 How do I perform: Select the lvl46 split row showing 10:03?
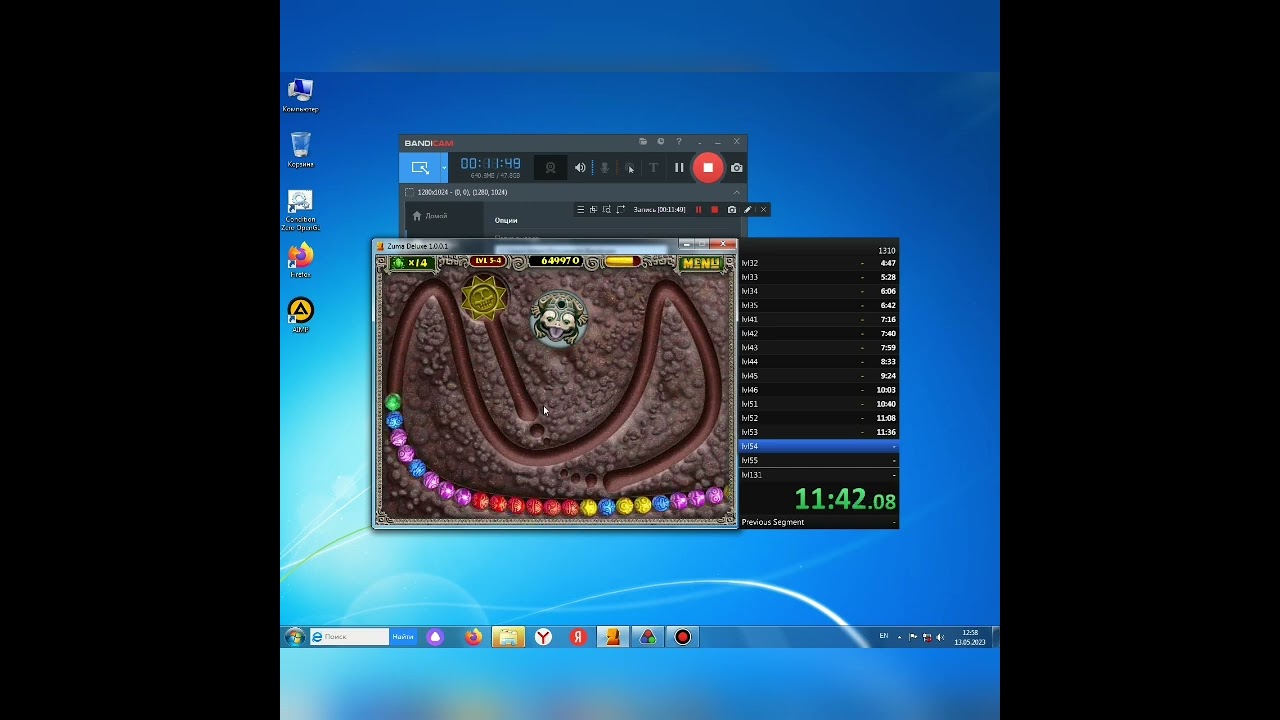click(818, 390)
